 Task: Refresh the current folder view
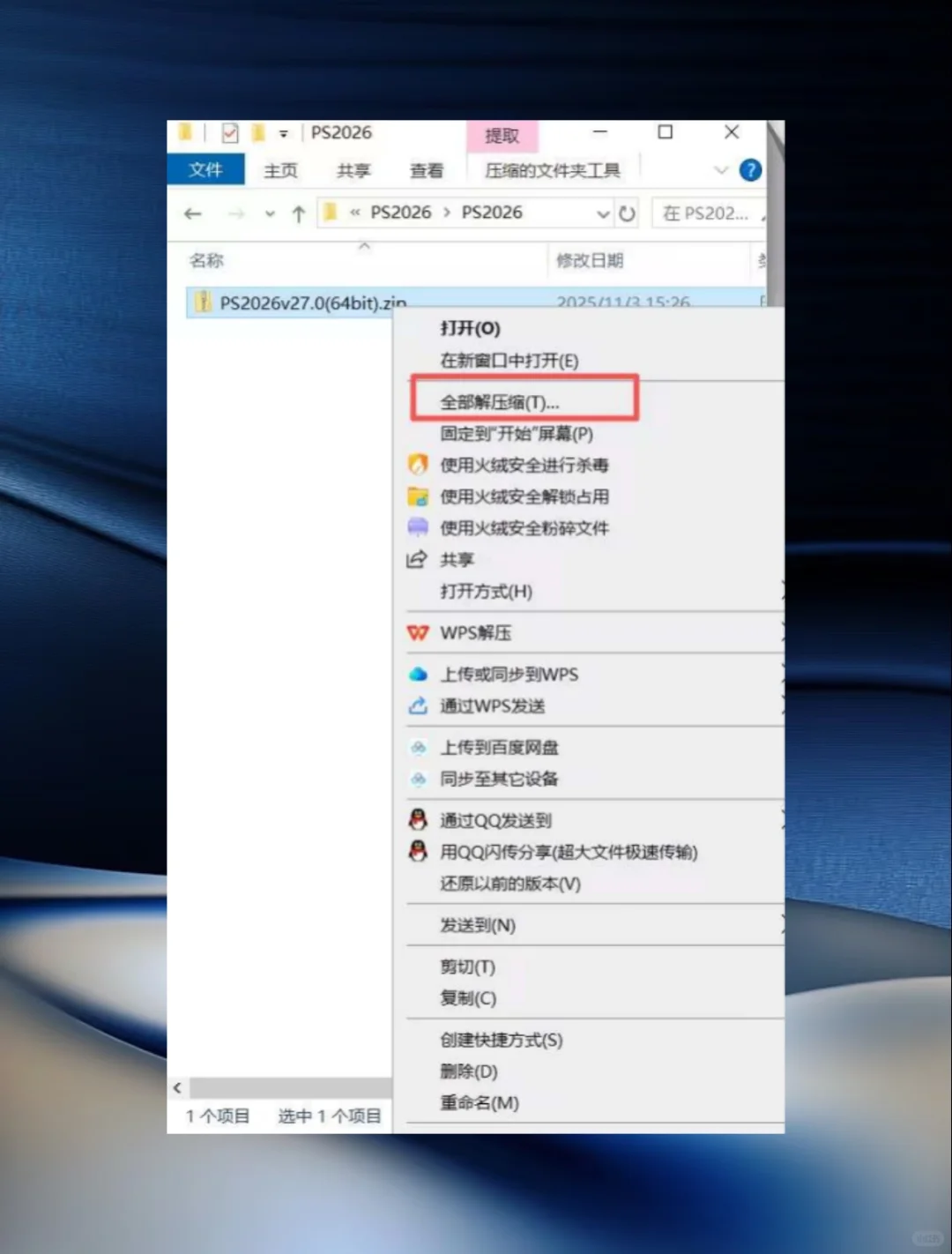point(627,213)
